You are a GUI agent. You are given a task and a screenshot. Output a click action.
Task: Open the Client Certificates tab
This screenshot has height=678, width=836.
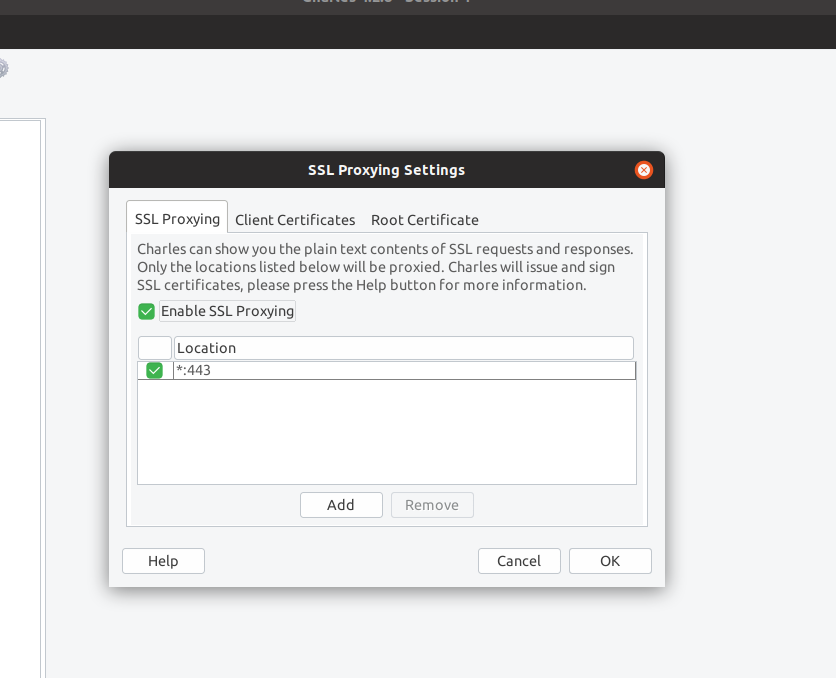click(295, 220)
